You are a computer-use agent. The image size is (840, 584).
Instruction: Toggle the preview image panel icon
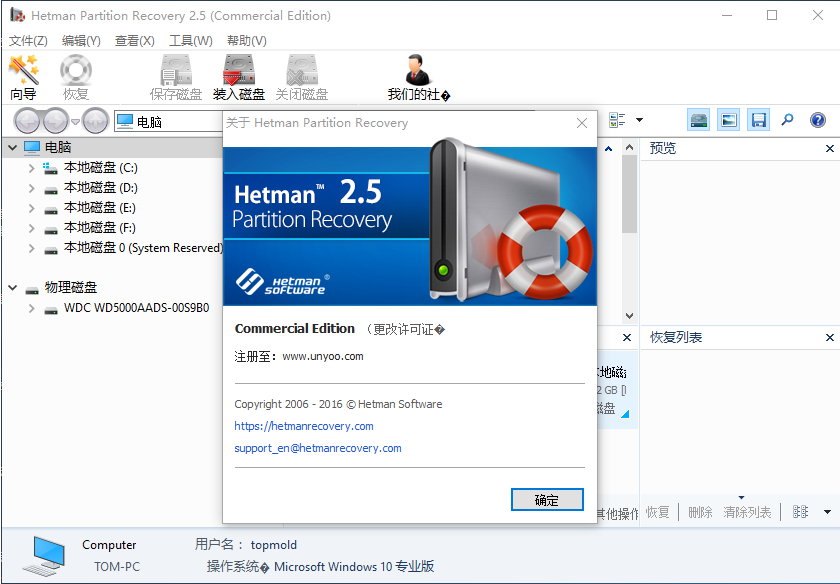point(729,120)
